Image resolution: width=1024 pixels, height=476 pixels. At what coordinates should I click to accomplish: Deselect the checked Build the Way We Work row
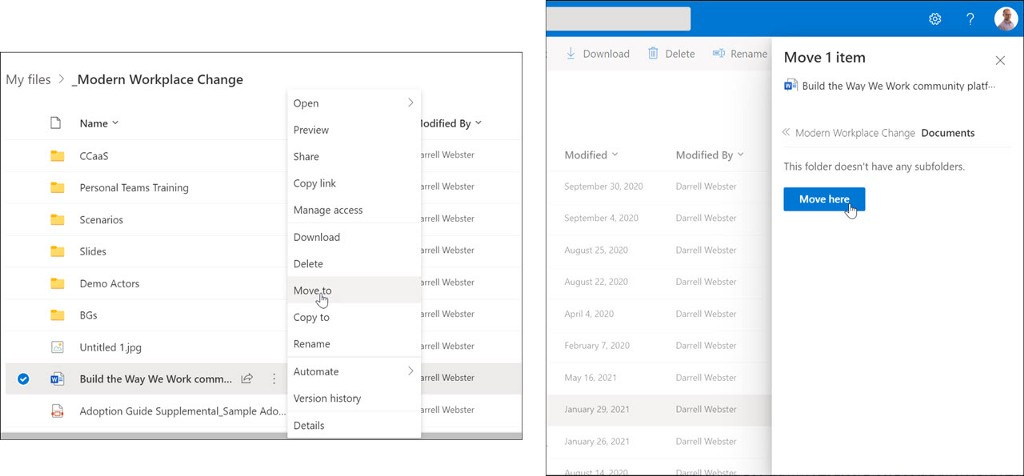point(24,379)
